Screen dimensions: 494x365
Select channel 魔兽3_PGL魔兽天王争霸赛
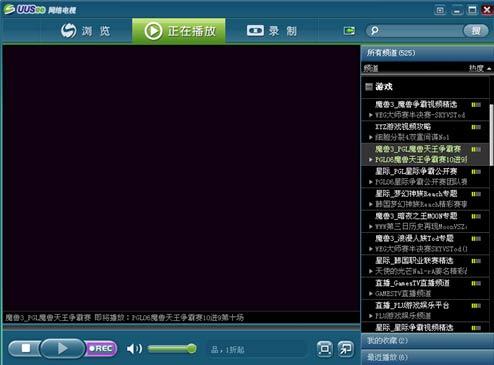[418, 149]
